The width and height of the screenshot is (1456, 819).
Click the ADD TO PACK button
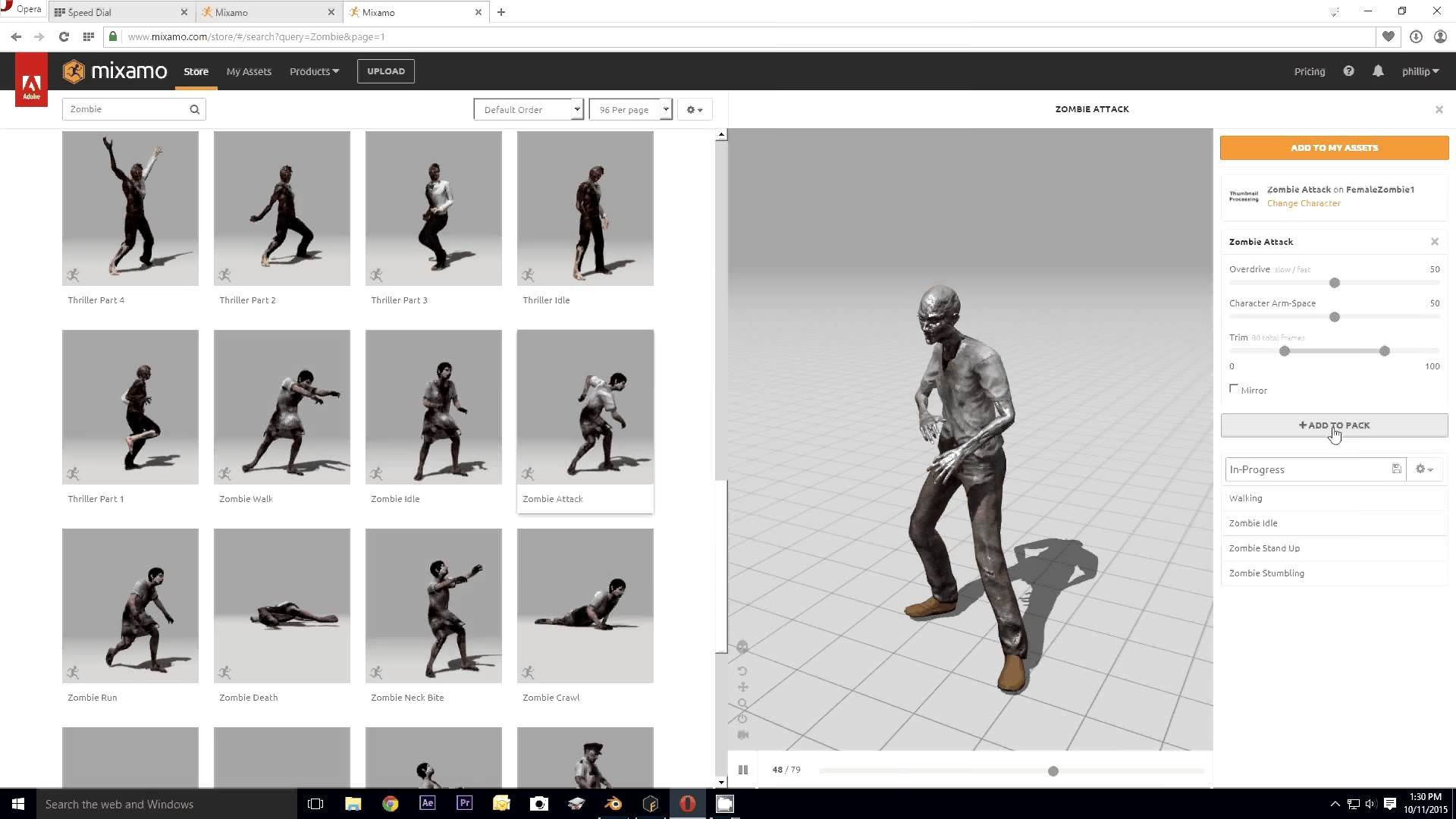[x=1334, y=425]
